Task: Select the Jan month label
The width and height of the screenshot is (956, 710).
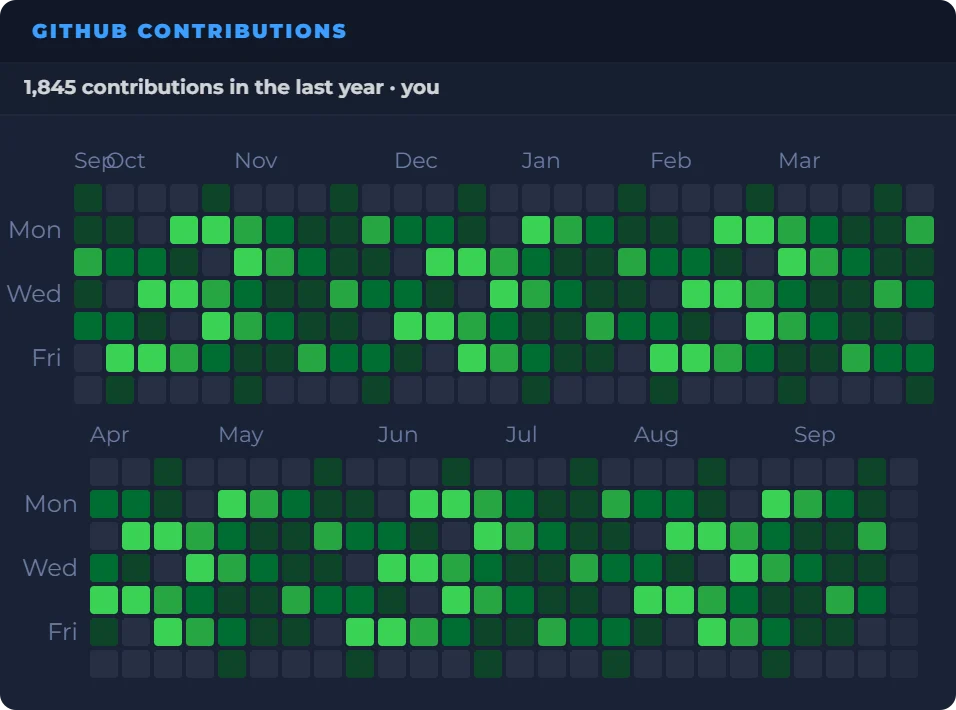Action: point(541,160)
